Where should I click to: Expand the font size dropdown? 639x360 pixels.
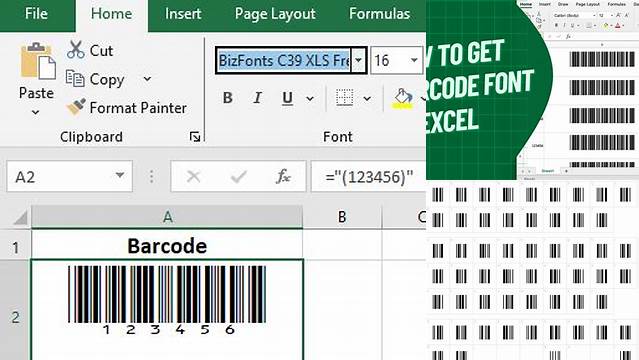point(414,60)
